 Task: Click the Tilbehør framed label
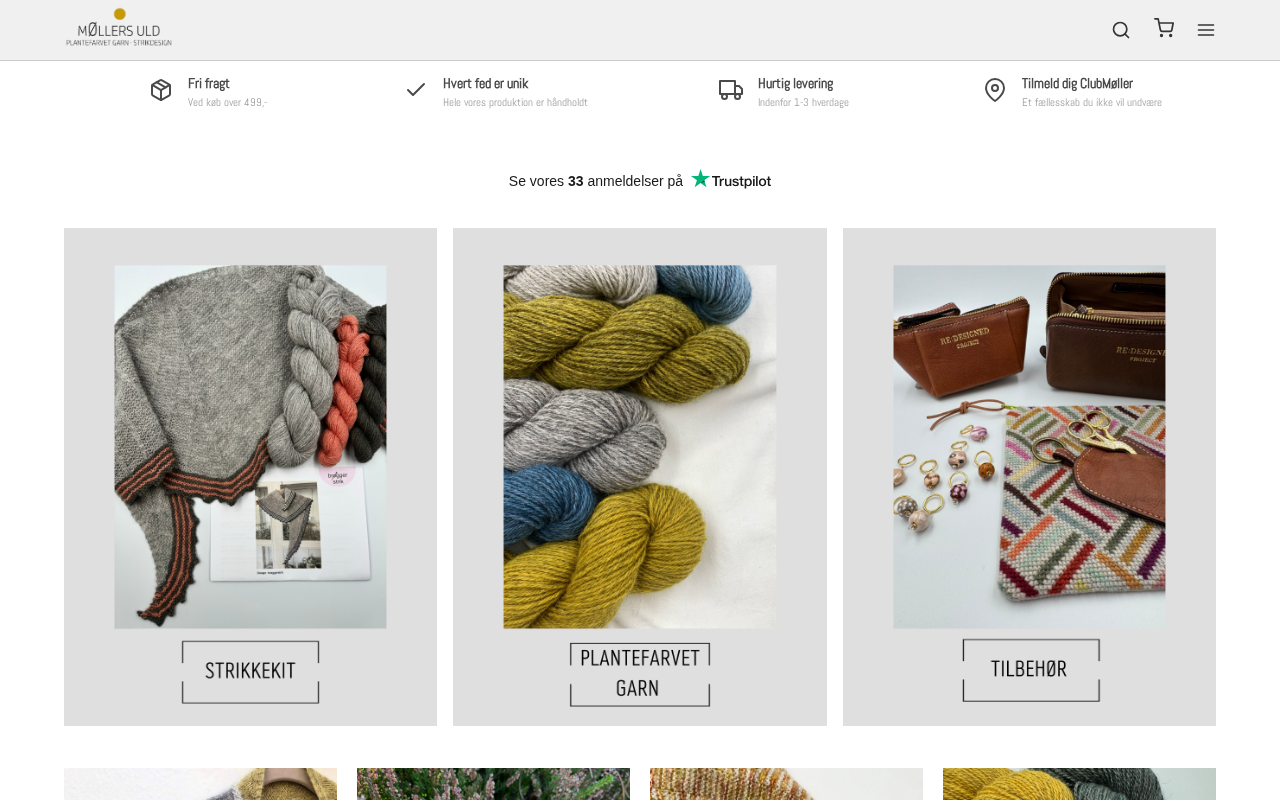click(x=1030, y=670)
